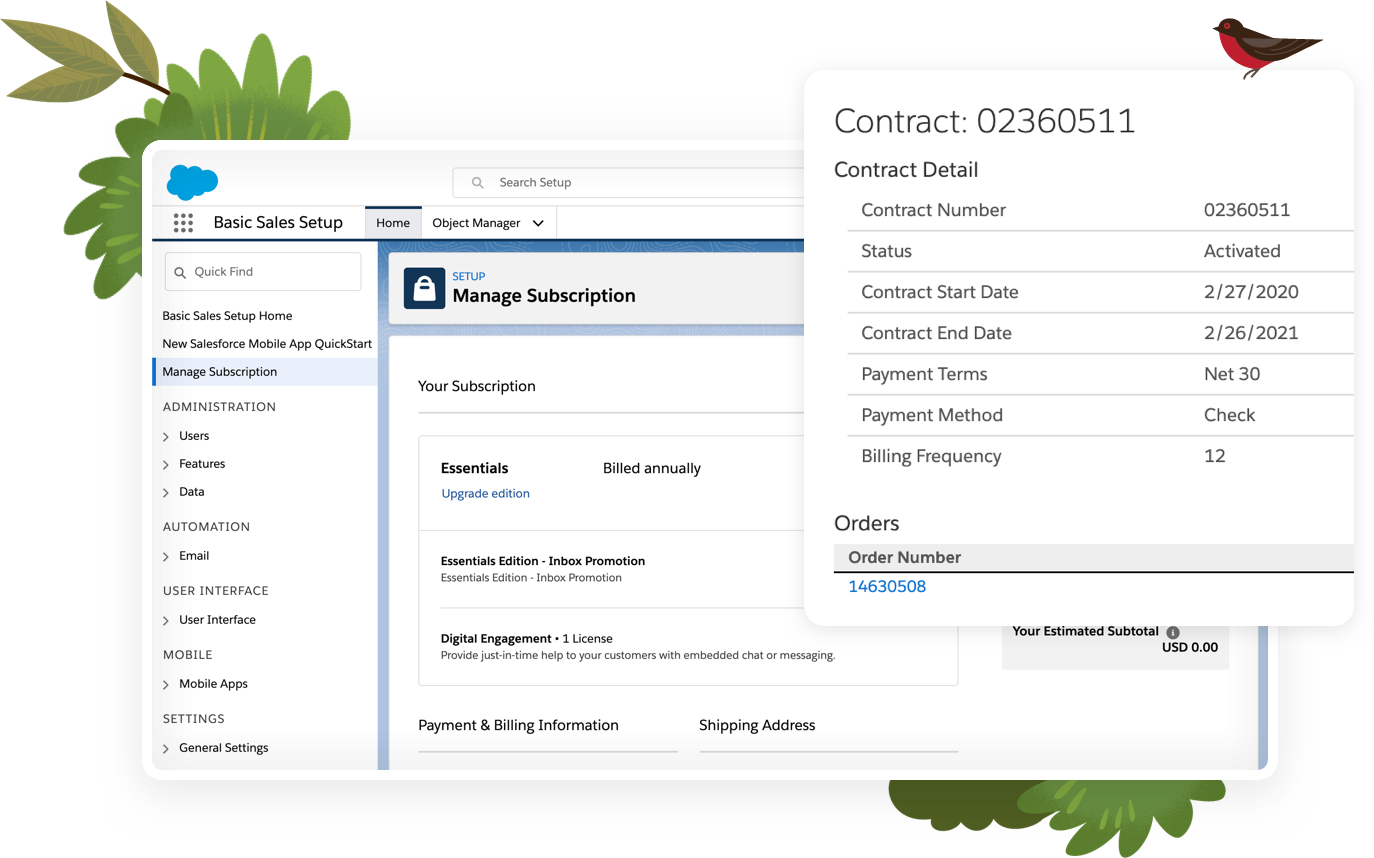This screenshot has width=1374, height=858.
Task: Click the search magnifier in Search Setup
Action: pos(478,183)
